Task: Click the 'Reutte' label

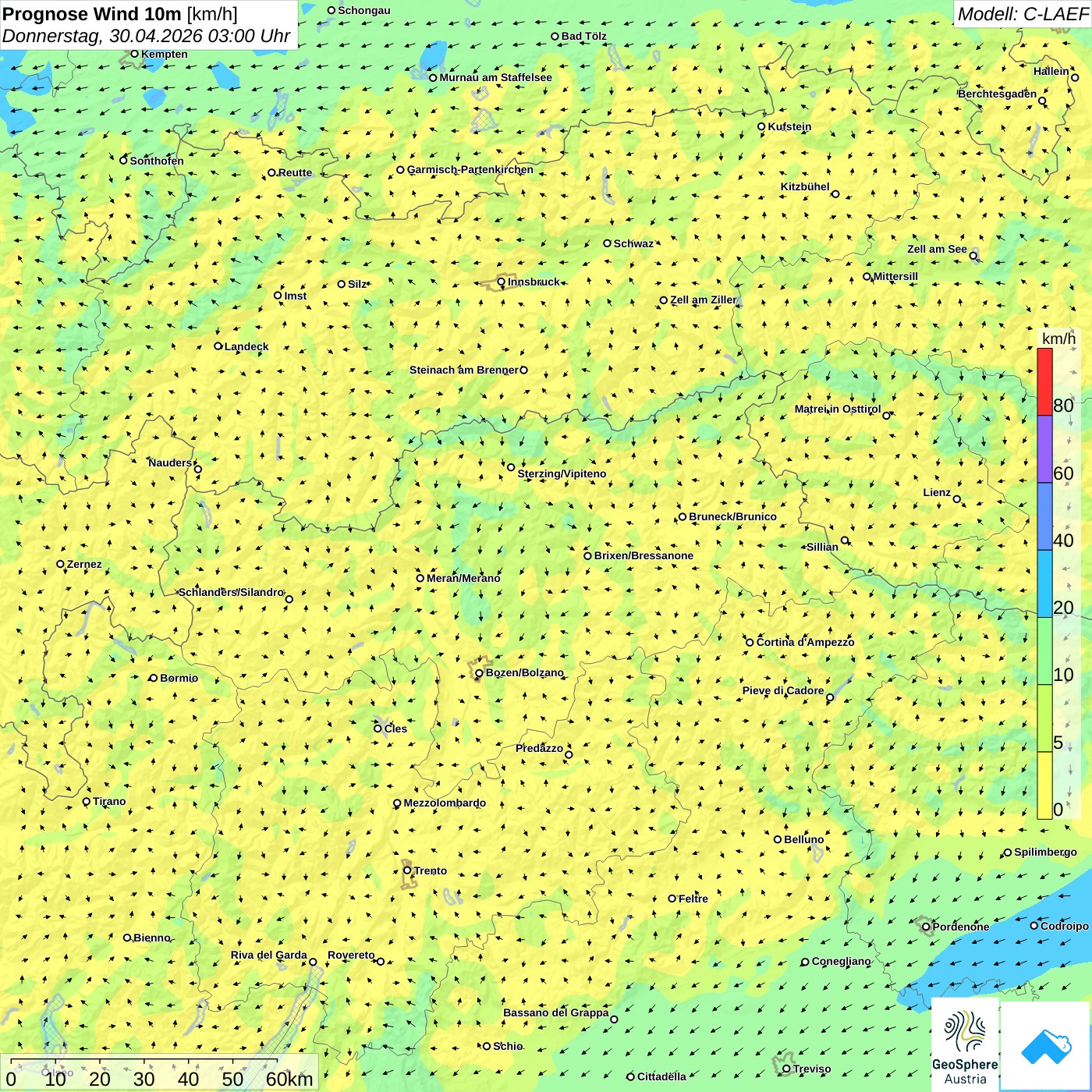Action: click(x=295, y=172)
